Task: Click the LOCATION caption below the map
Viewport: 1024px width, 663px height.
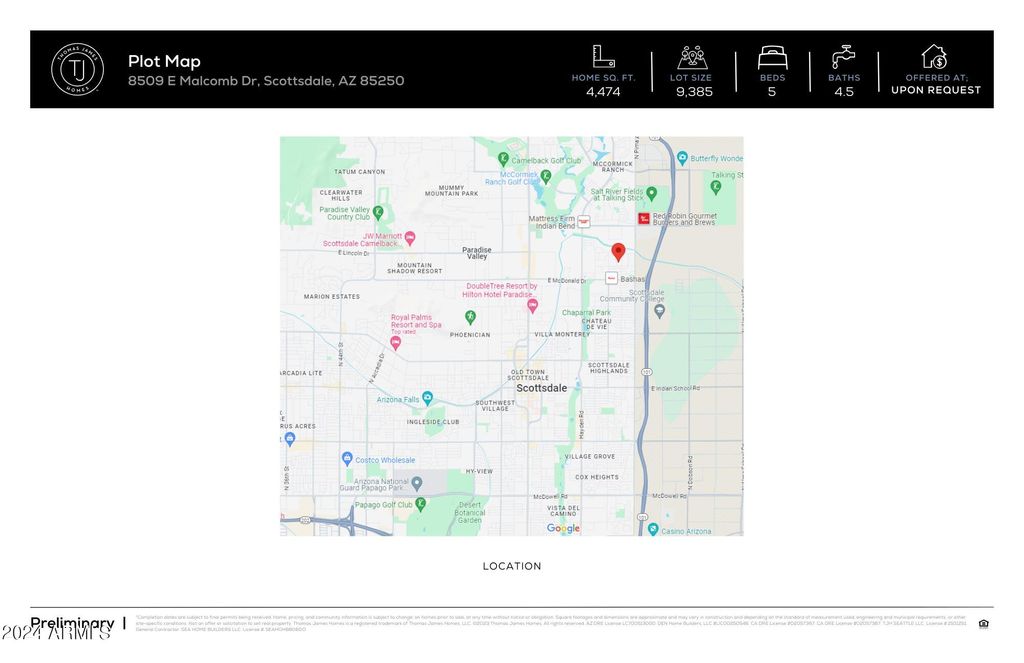Action: pyautogui.click(x=512, y=566)
